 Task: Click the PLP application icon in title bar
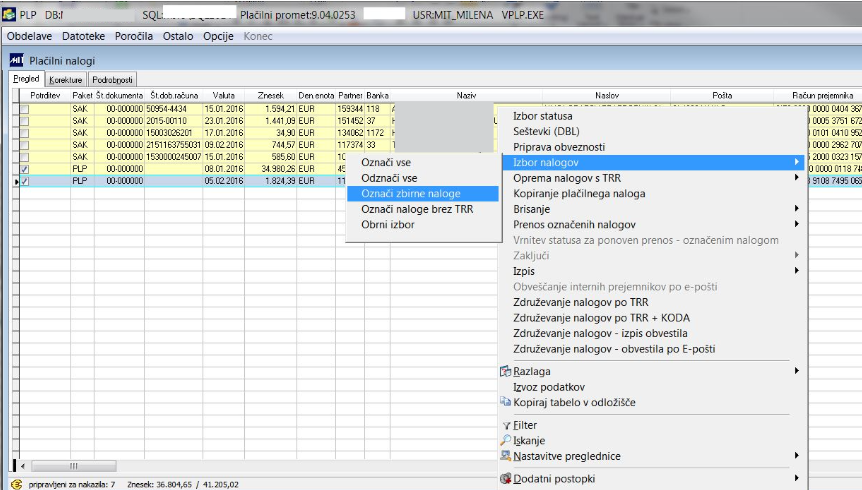pyautogui.click(x=9, y=15)
